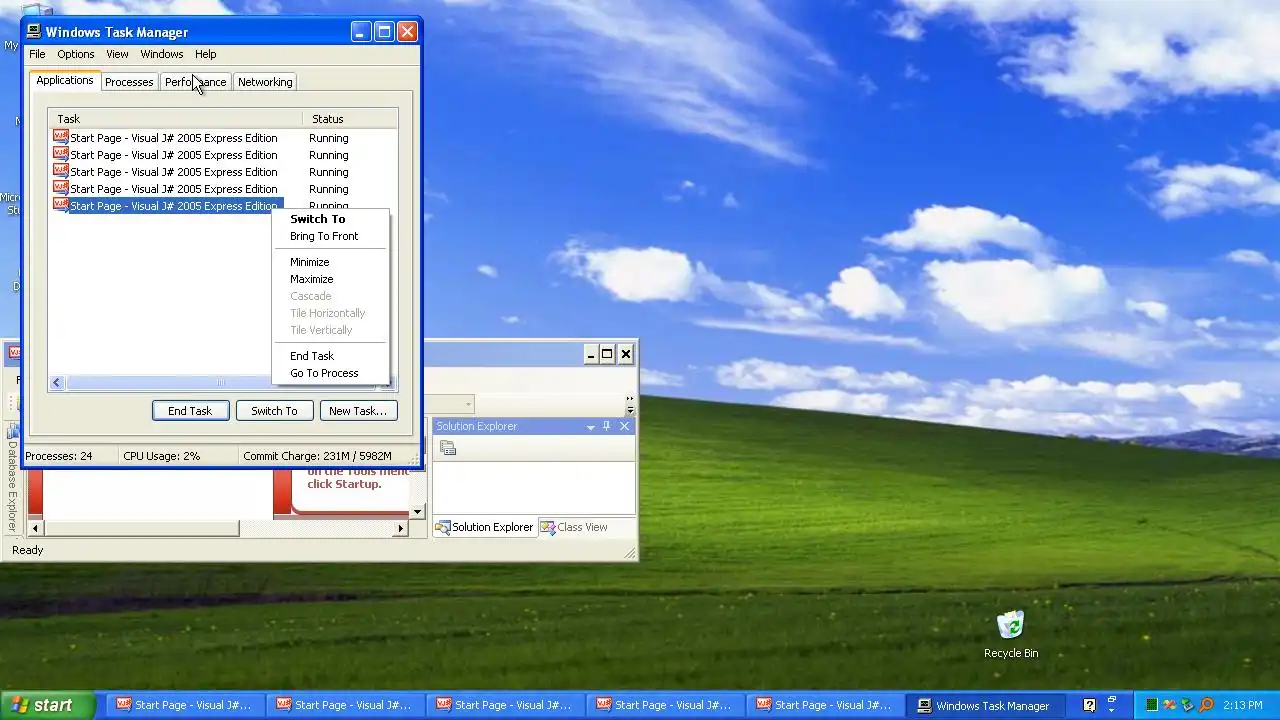1280x720 pixels.
Task: Click the cascaded windows icon on the taskbar
Action: point(1112,701)
